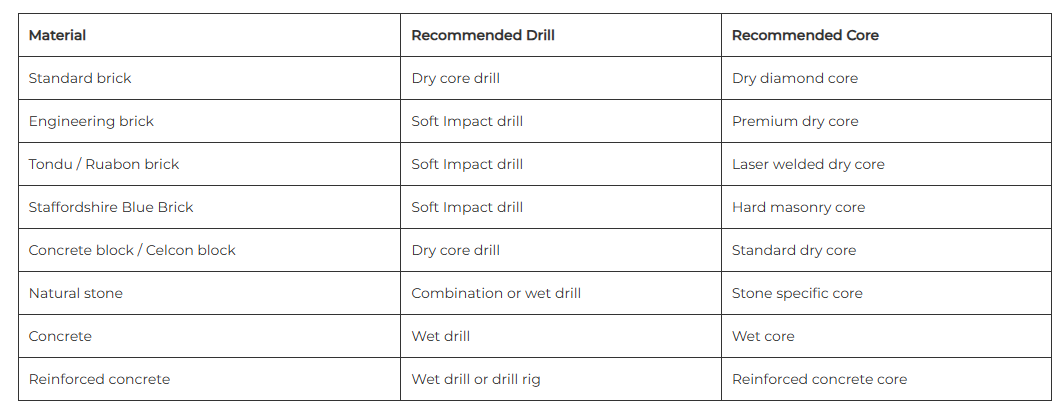This screenshot has height=410, width=1064.
Task: Click the Stone specific core cell
Action: click(886, 293)
